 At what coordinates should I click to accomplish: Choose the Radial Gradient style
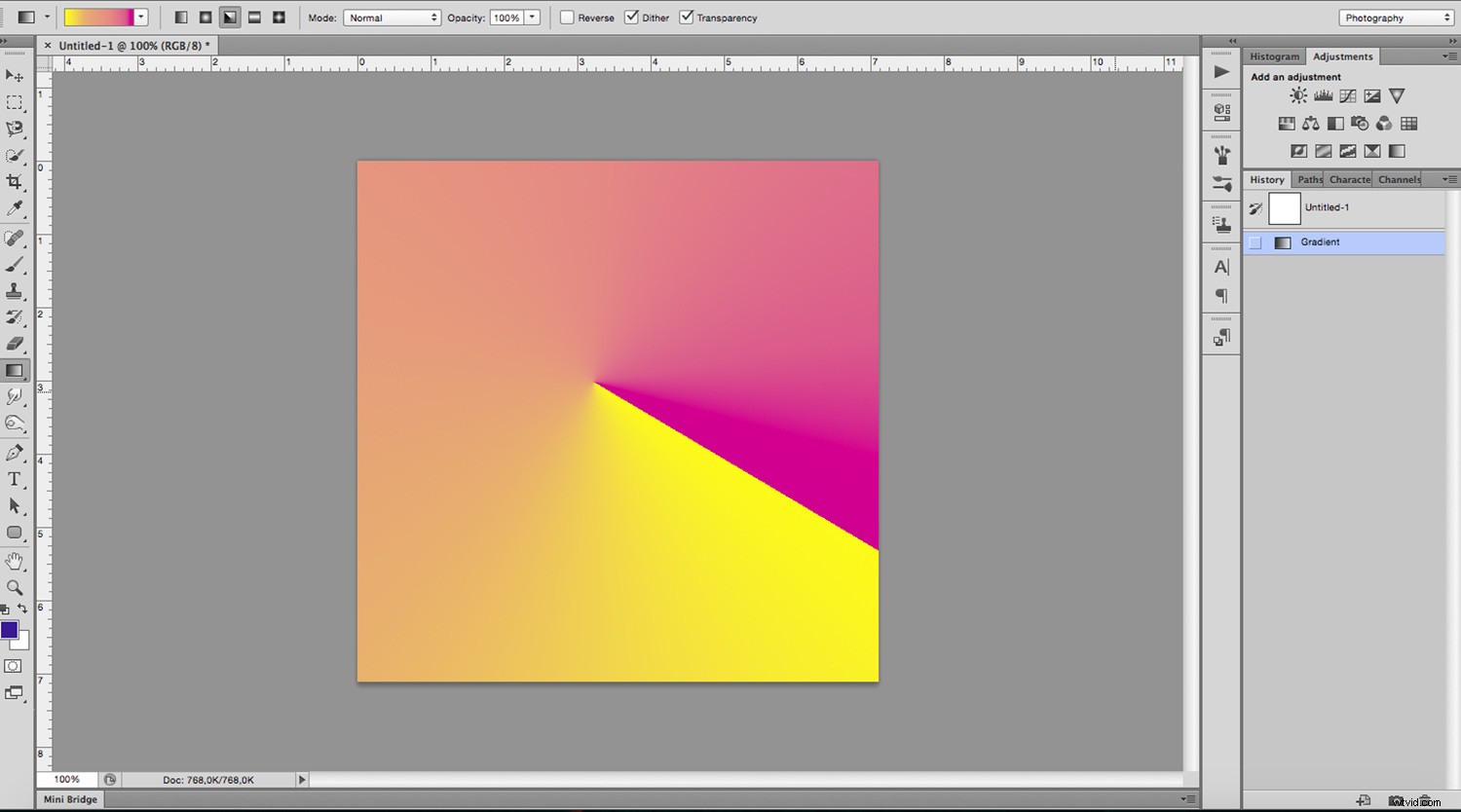click(x=205, y=17)
